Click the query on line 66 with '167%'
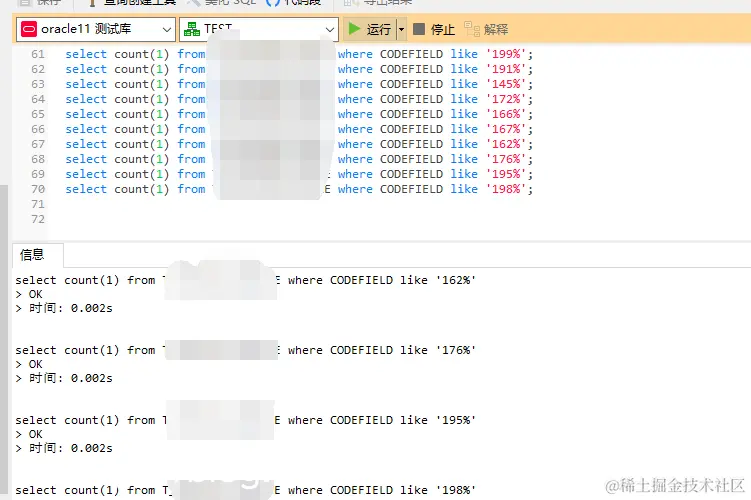 tap(299, 129)
